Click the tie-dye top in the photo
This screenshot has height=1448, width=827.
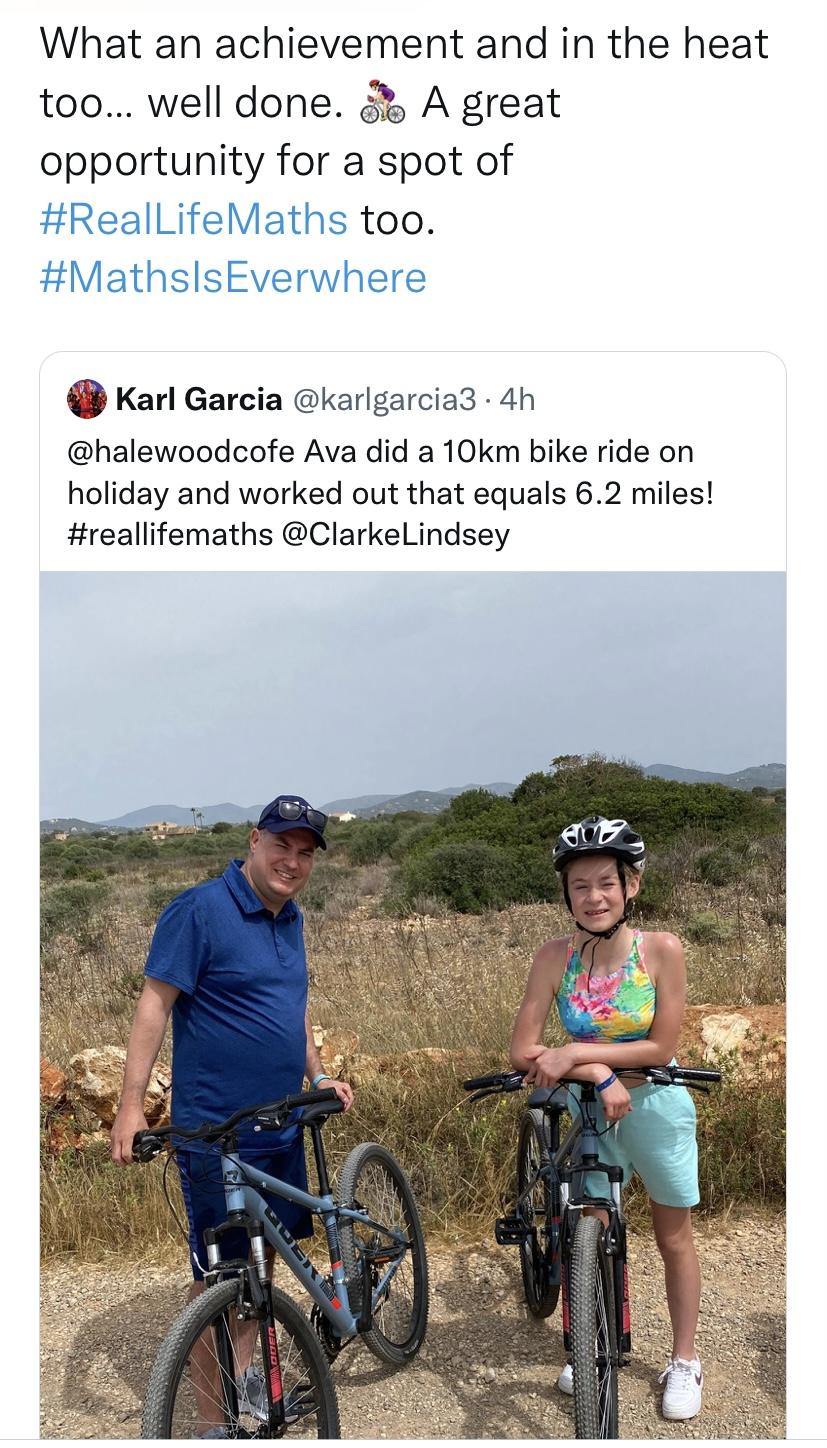606,990
